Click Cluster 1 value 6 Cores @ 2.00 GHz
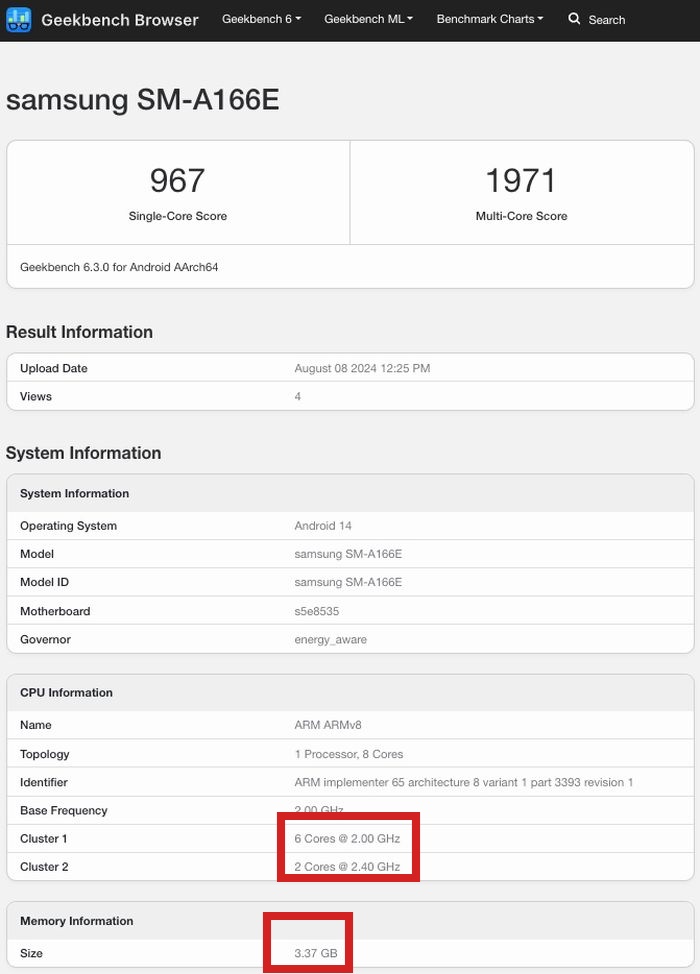Image resolution: width=700 pixels, height=974 pixels. tap(347, 839)
